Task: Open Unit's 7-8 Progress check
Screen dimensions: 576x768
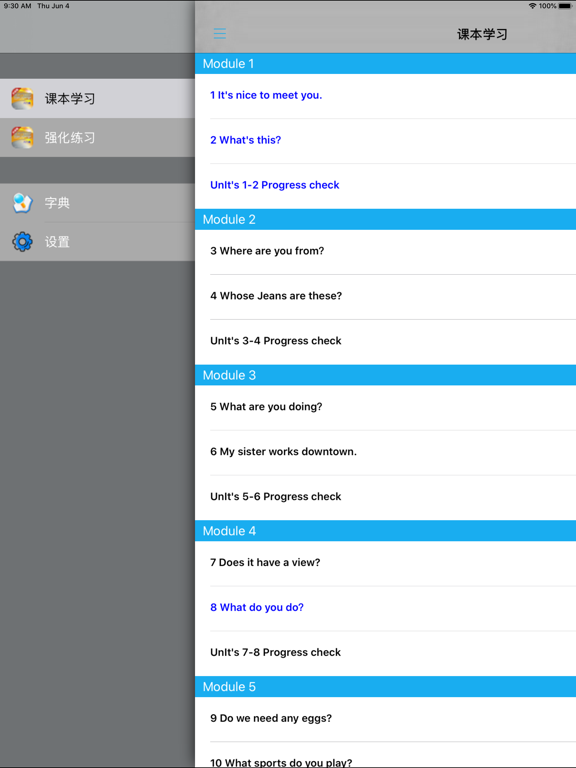Action: click(x=385, y=653)
